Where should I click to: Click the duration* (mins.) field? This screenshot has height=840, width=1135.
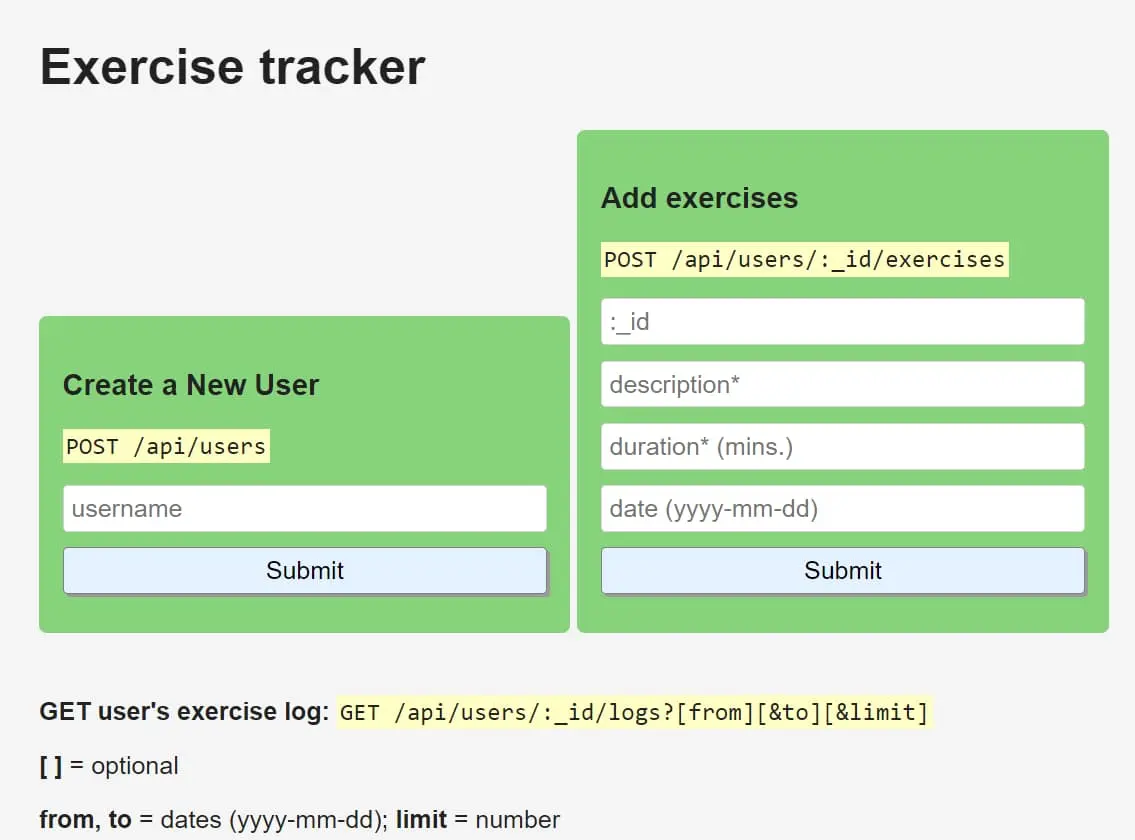[842, 446]
